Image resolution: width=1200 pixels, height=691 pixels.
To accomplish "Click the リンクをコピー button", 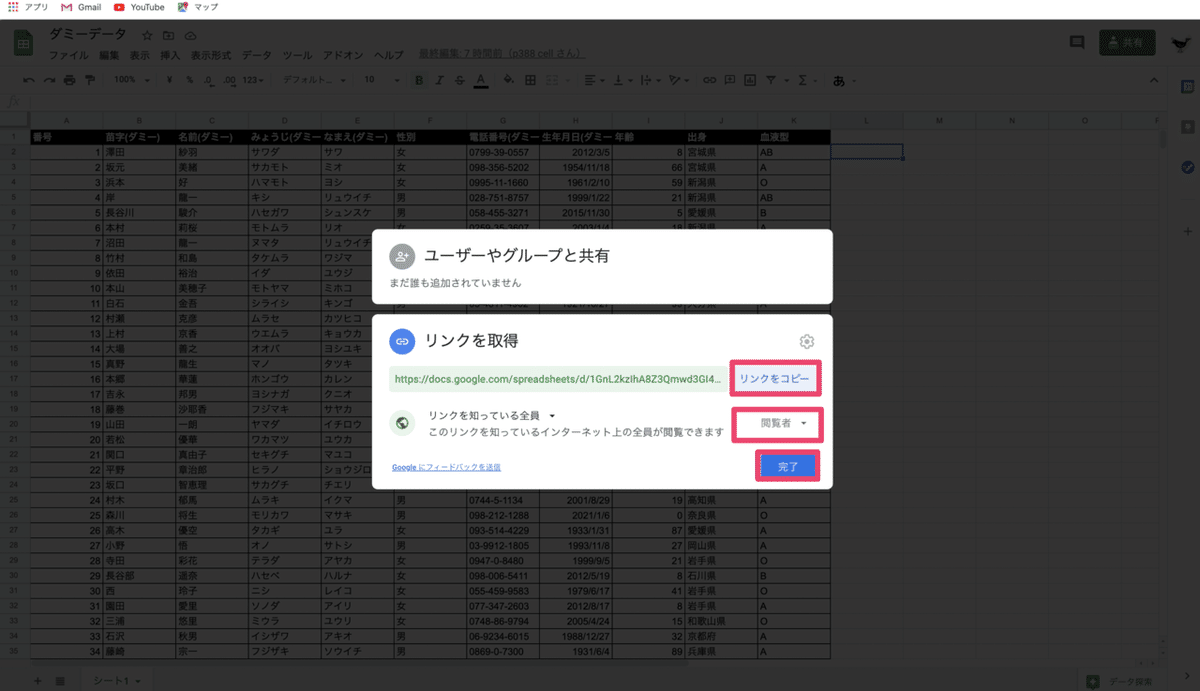I will point(775,380).
